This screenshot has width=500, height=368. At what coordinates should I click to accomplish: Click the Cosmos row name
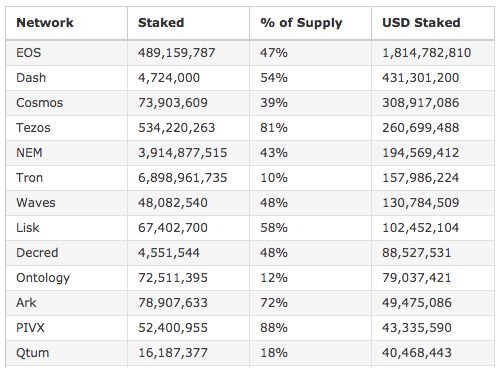pyautogui.click(x=39, y=103)
